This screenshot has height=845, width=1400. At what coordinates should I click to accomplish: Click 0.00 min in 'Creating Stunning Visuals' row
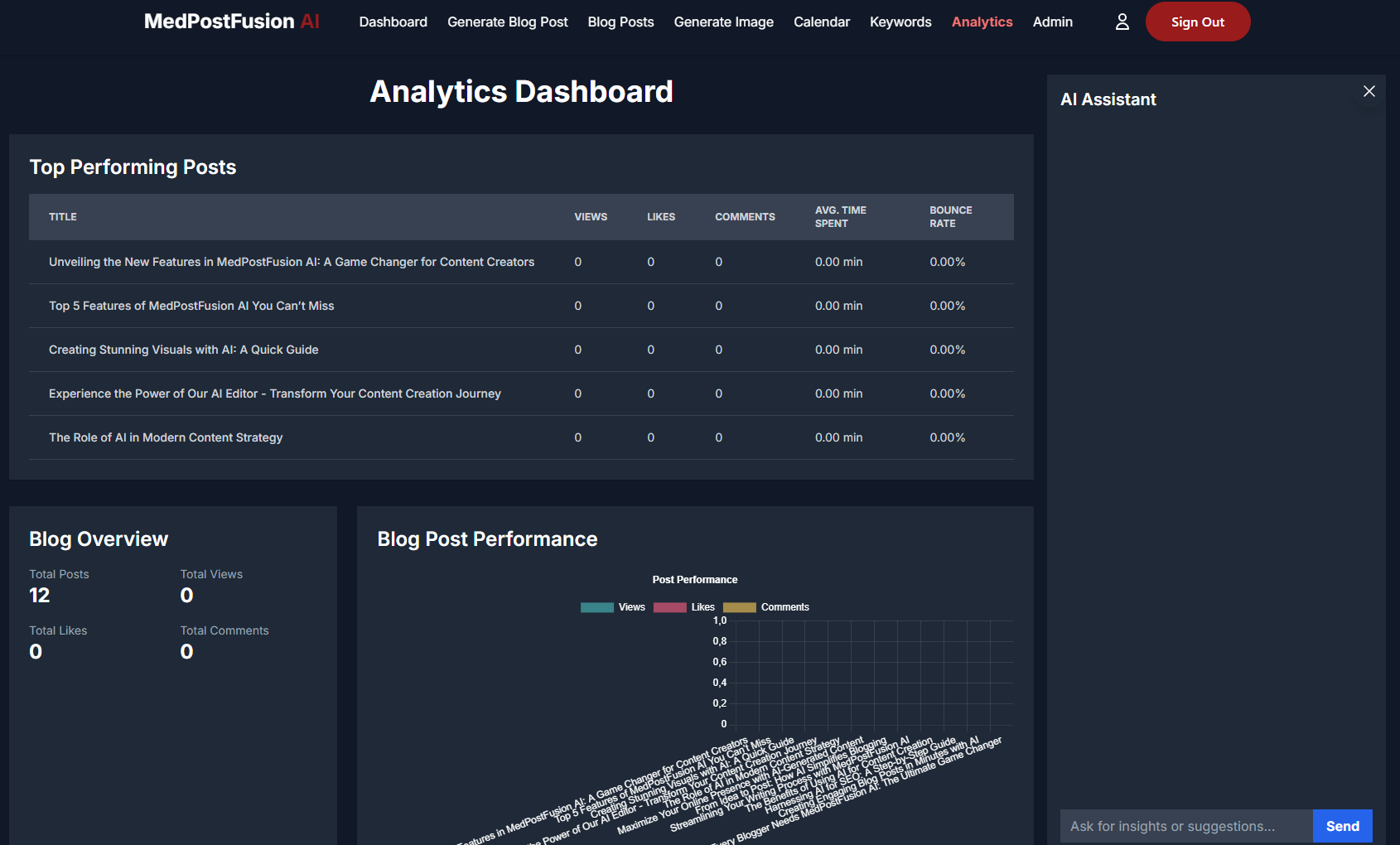(839, 350)
